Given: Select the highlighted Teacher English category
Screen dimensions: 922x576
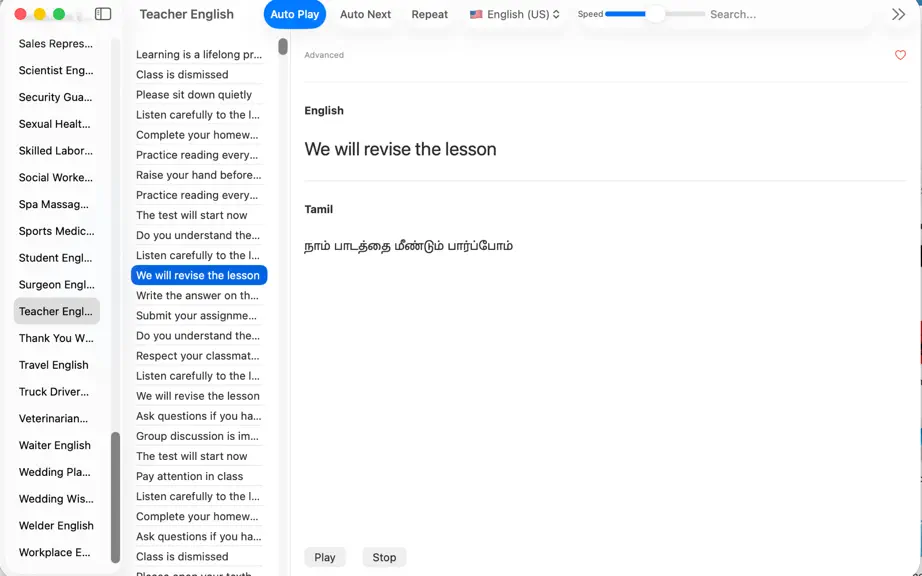Looking at the screenshot, I should click(x=56, y=312).
